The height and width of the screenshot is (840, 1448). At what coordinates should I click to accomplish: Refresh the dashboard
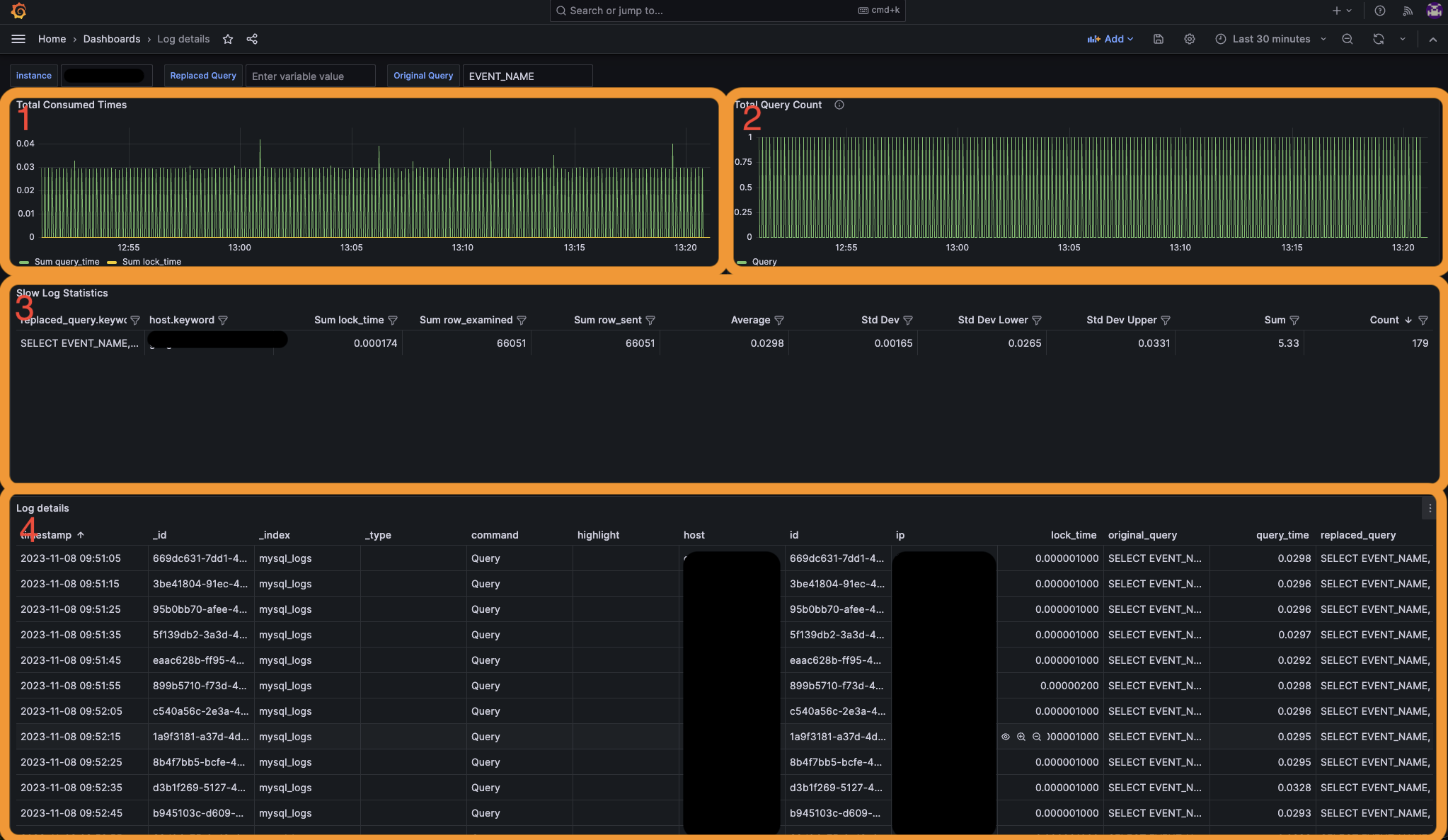1379,39
